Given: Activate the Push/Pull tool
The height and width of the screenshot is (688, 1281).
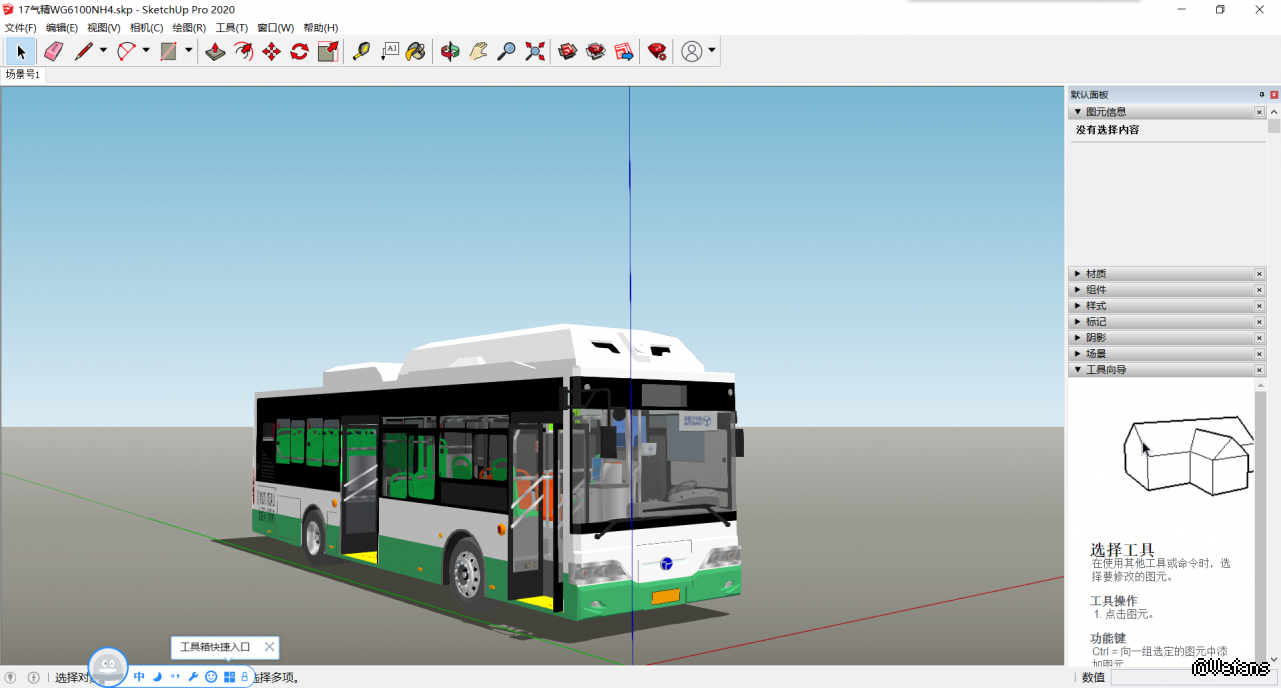Looking at the screenshot, I should tap(215, 51).
